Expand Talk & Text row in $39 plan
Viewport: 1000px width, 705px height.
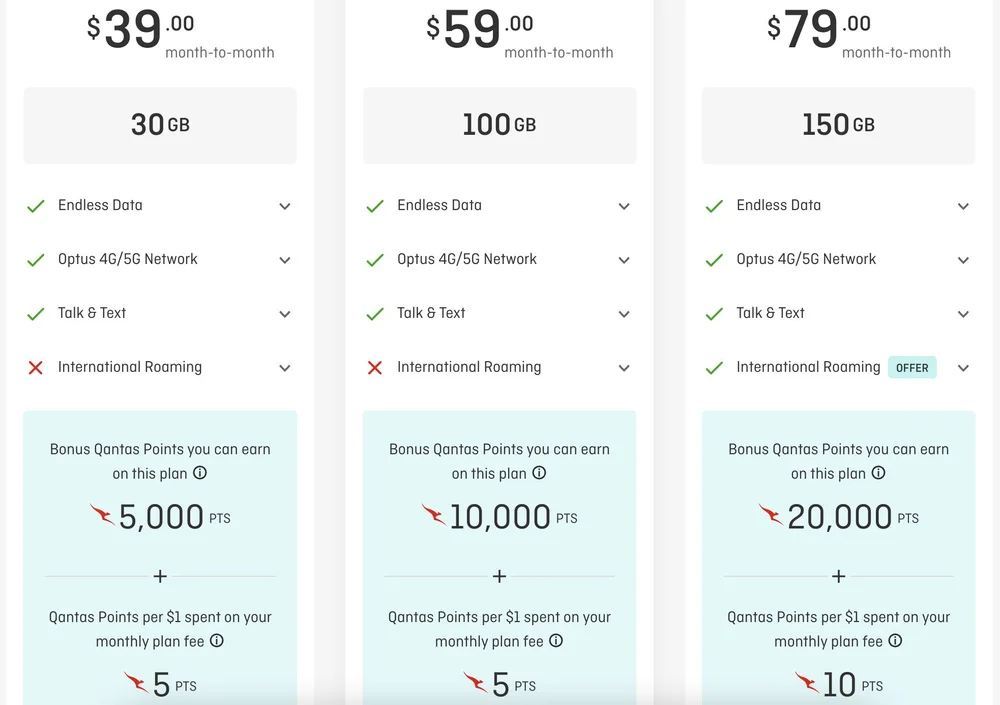285,314
